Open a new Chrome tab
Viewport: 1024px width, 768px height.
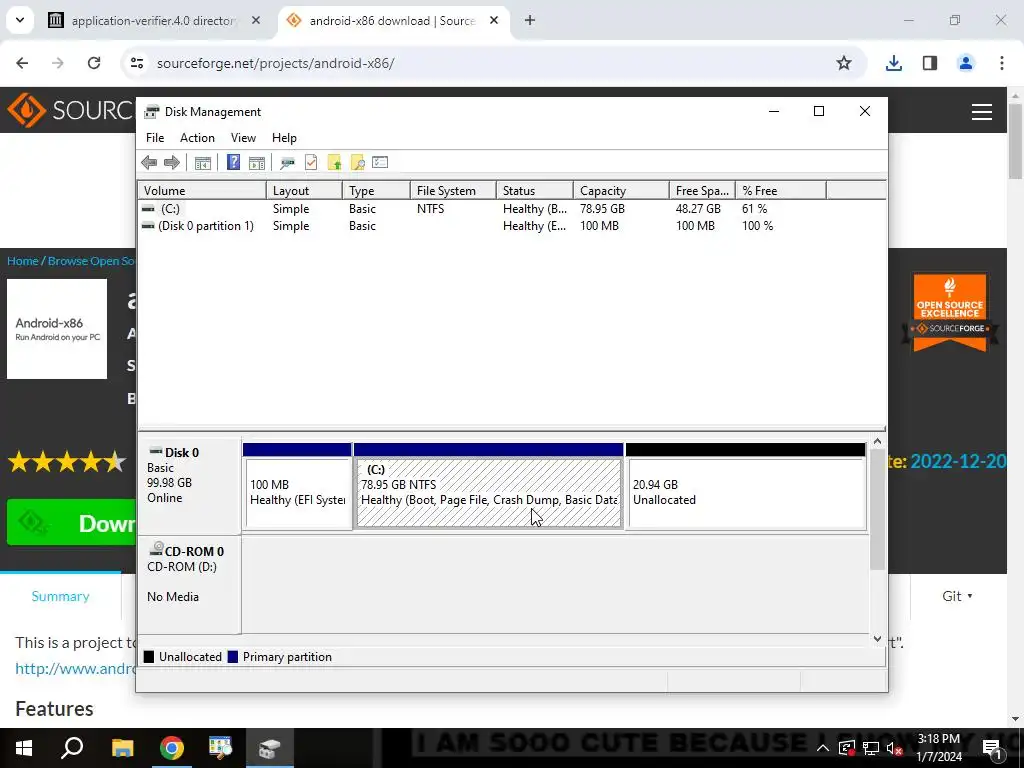click(x=530, y=20)
